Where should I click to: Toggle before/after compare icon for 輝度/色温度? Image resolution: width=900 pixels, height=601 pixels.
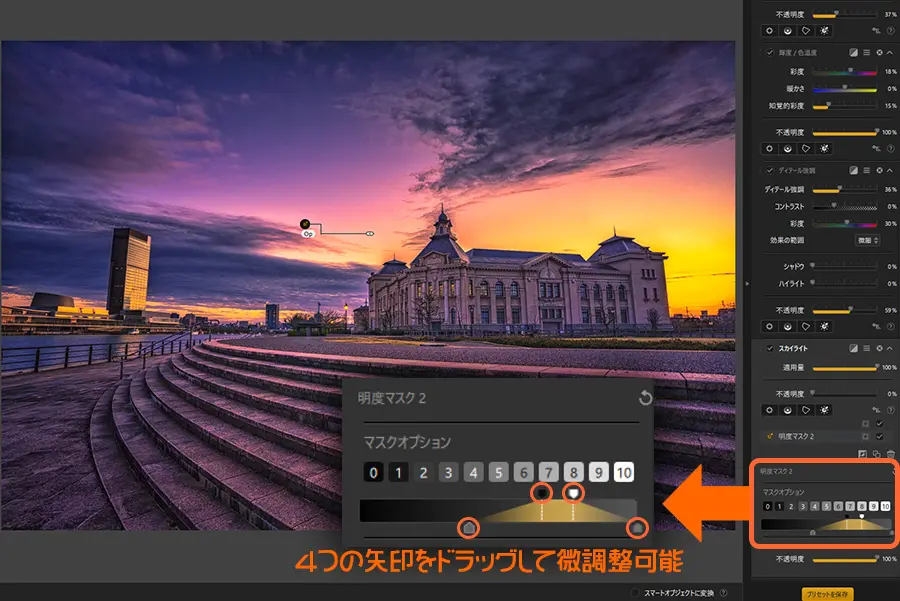pyautogui.click(x=854, y=53)
